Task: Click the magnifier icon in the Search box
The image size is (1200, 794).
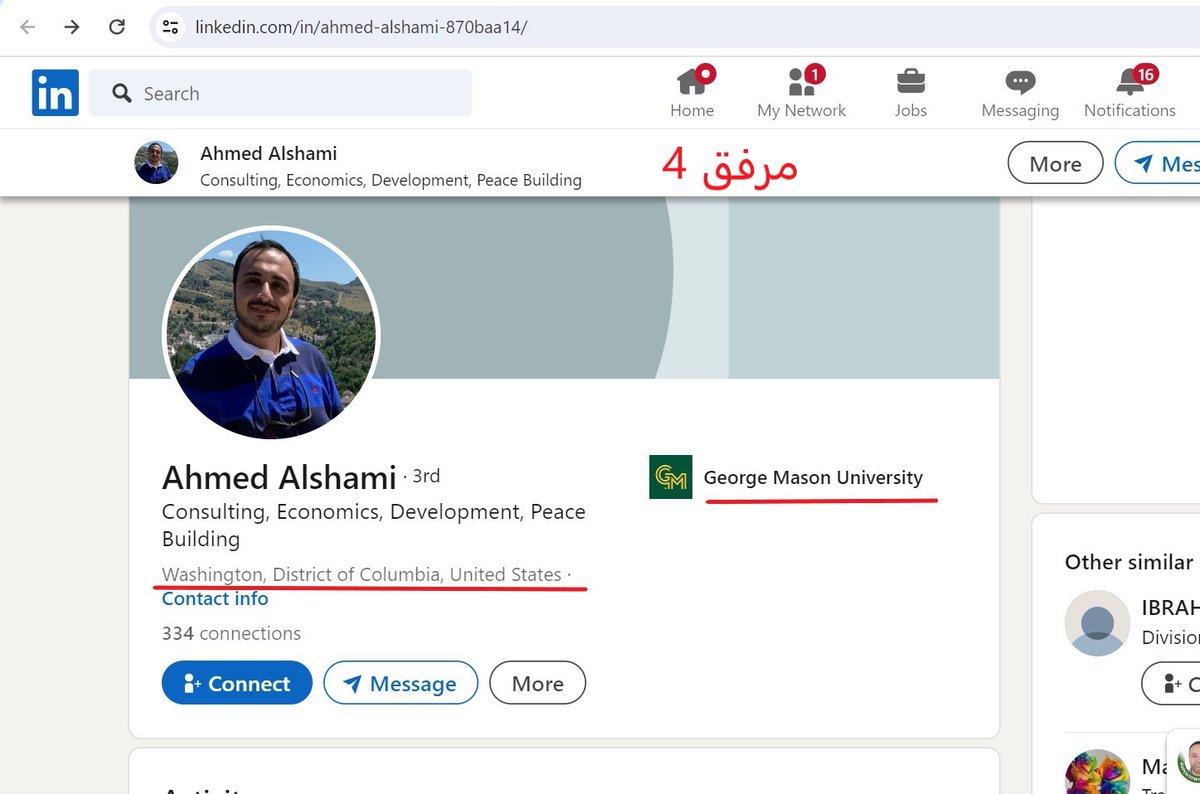Action: (x=122, y=93)
